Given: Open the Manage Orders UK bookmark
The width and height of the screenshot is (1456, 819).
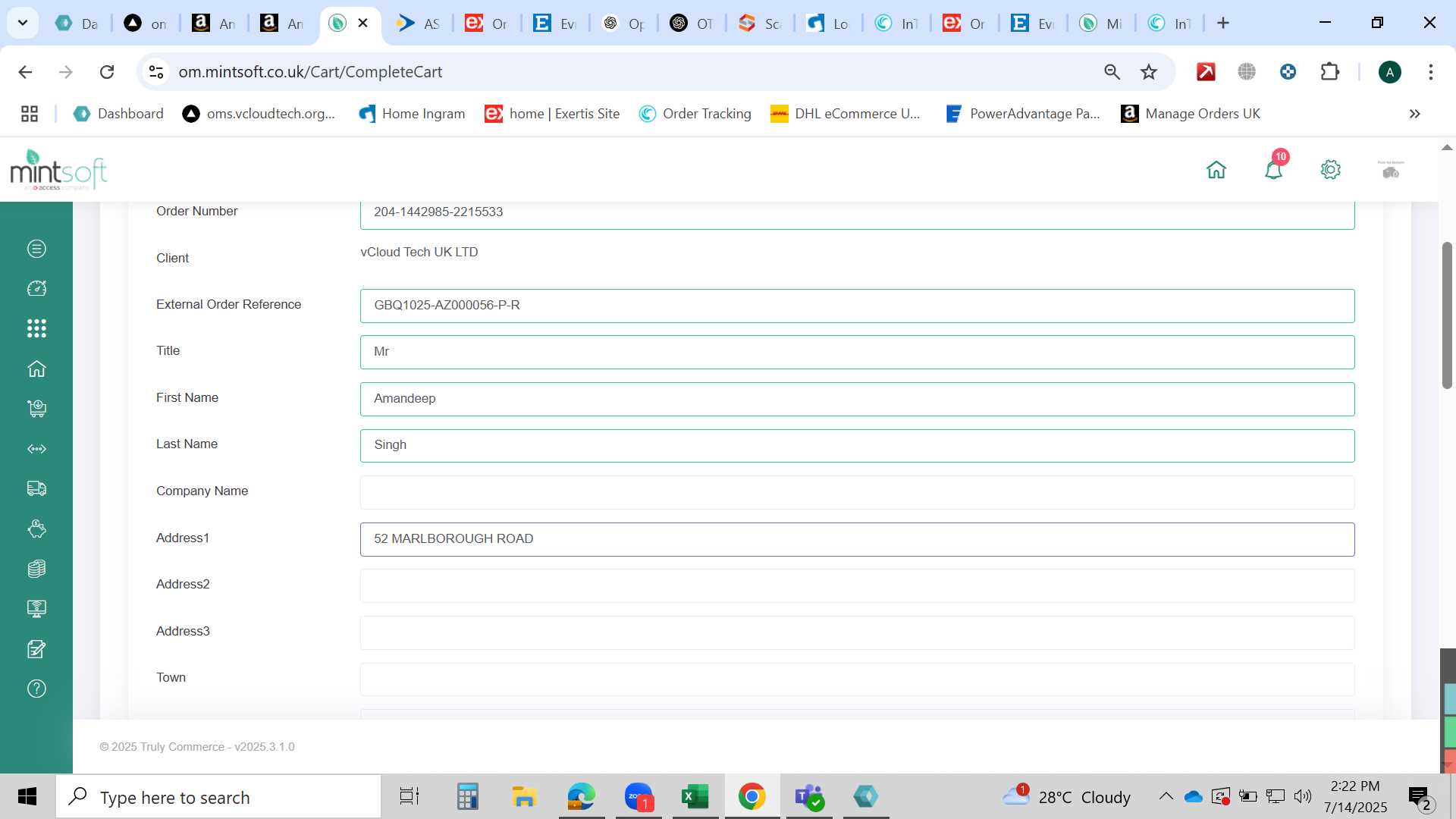Looking at the screenshot, I should (1191, 114).
